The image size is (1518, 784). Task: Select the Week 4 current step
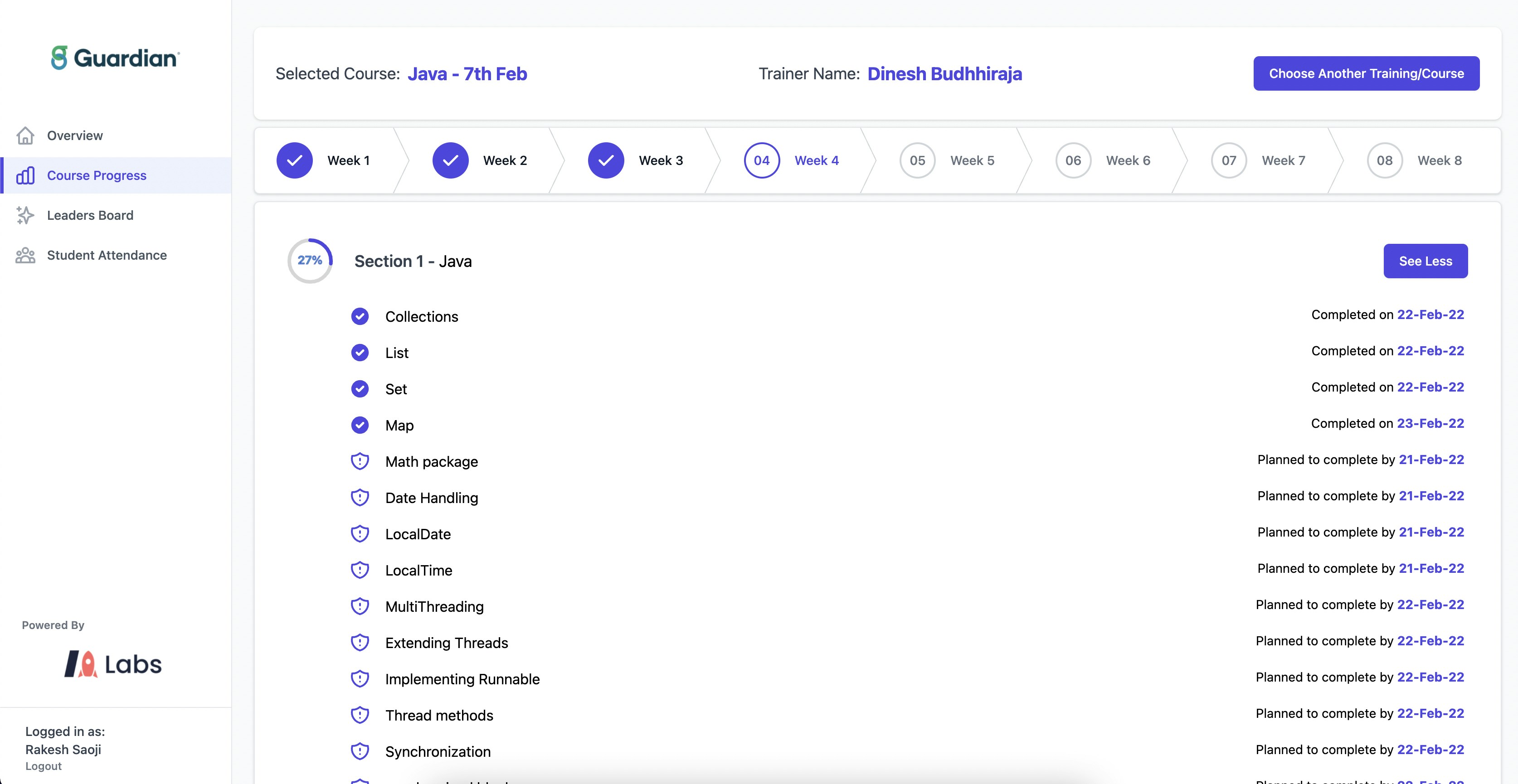[761, 160]
